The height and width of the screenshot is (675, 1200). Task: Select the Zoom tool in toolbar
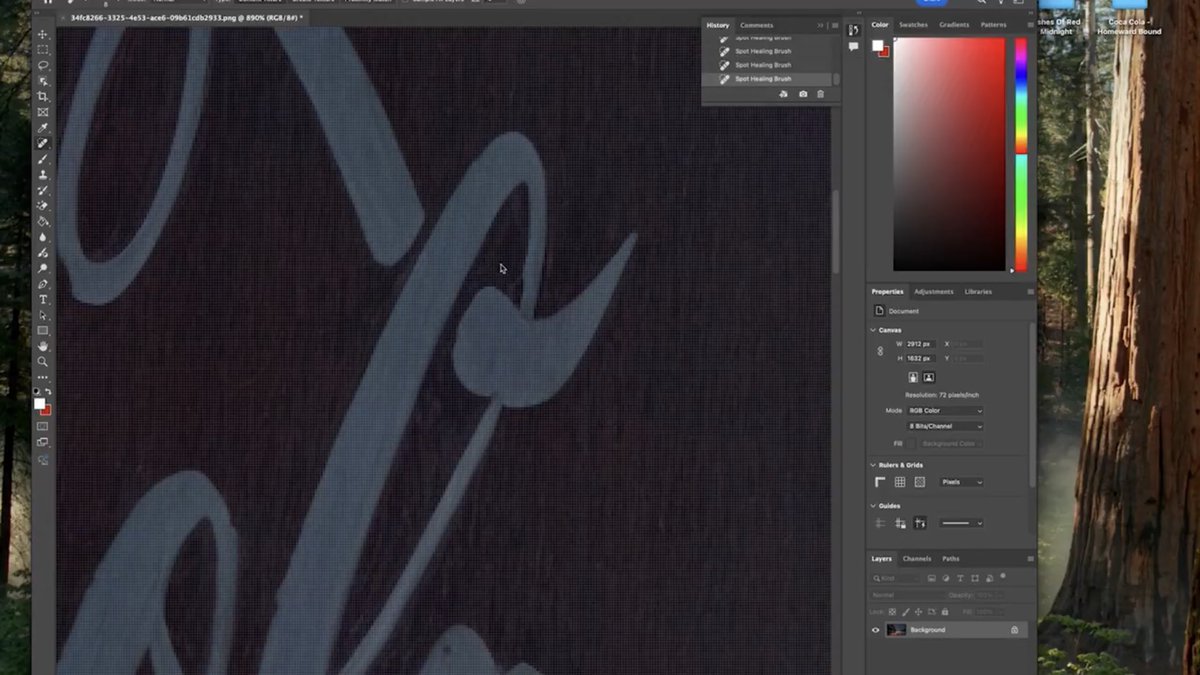(43, 361)
